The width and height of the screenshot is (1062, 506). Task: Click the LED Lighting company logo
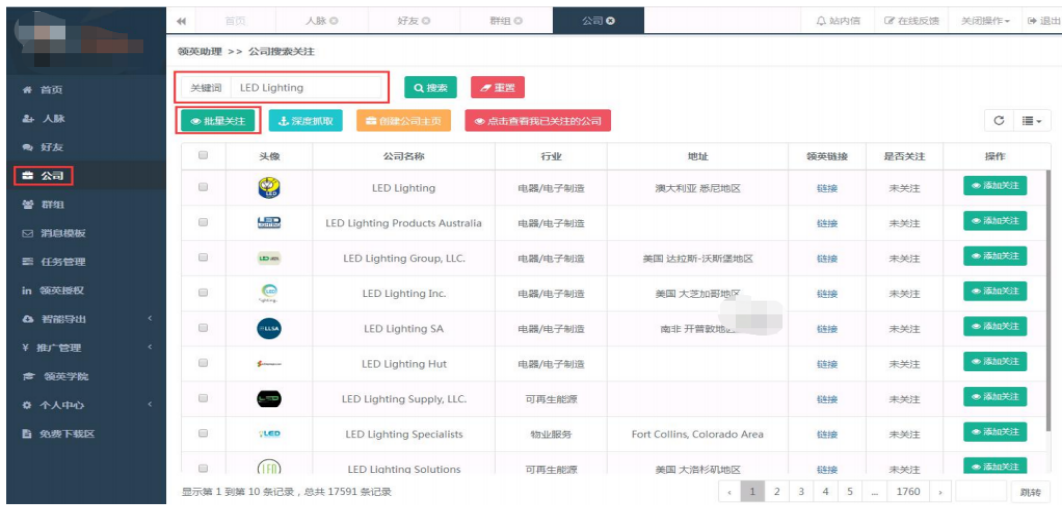pyautogui.click(x=269, y=188)
